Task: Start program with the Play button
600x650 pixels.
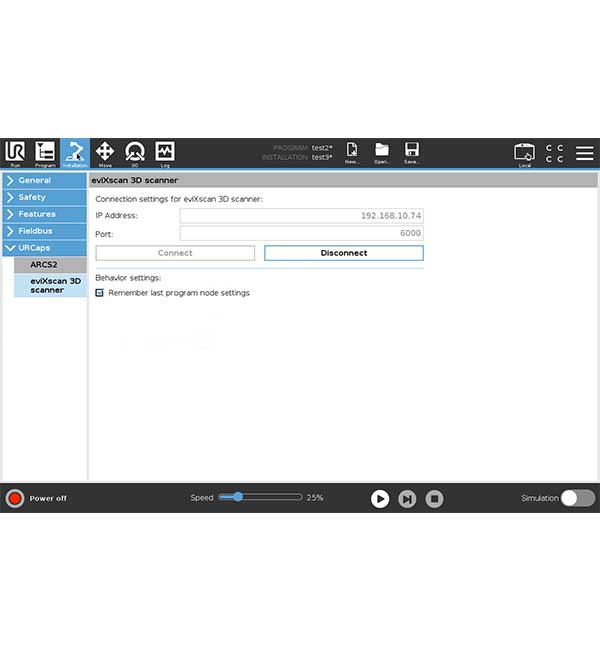Action: (380, 499)
